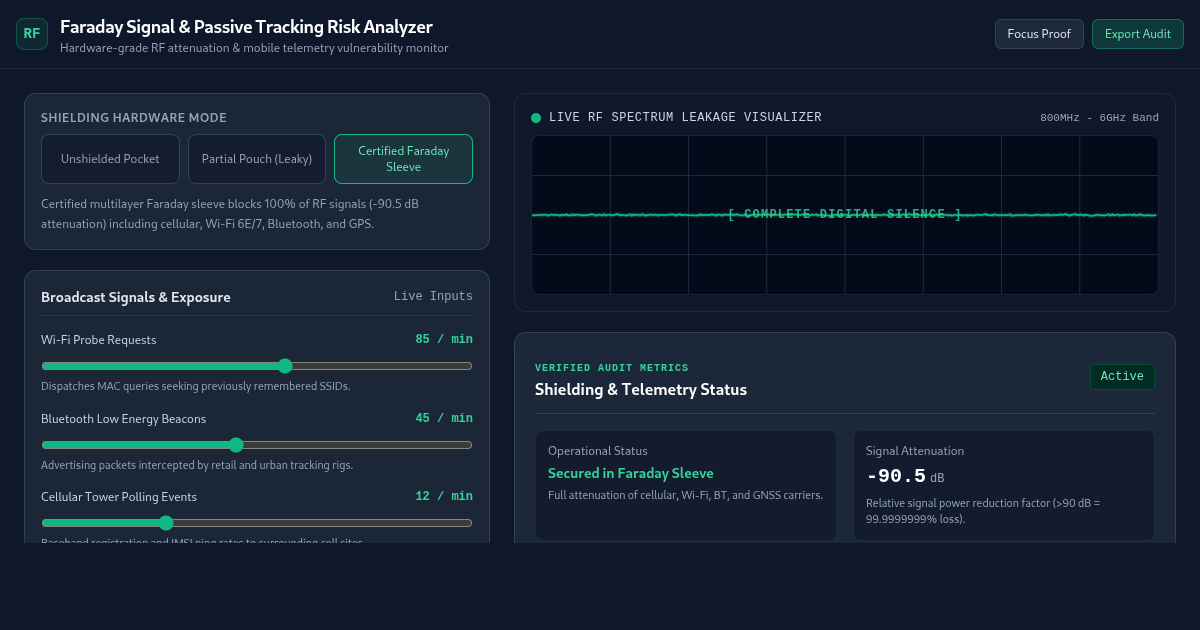This screenshot has width=1200, height=630.
Task: Click the "COMPLETE DIGITAL SILENCE" overlay text
Action: point(845,214)
